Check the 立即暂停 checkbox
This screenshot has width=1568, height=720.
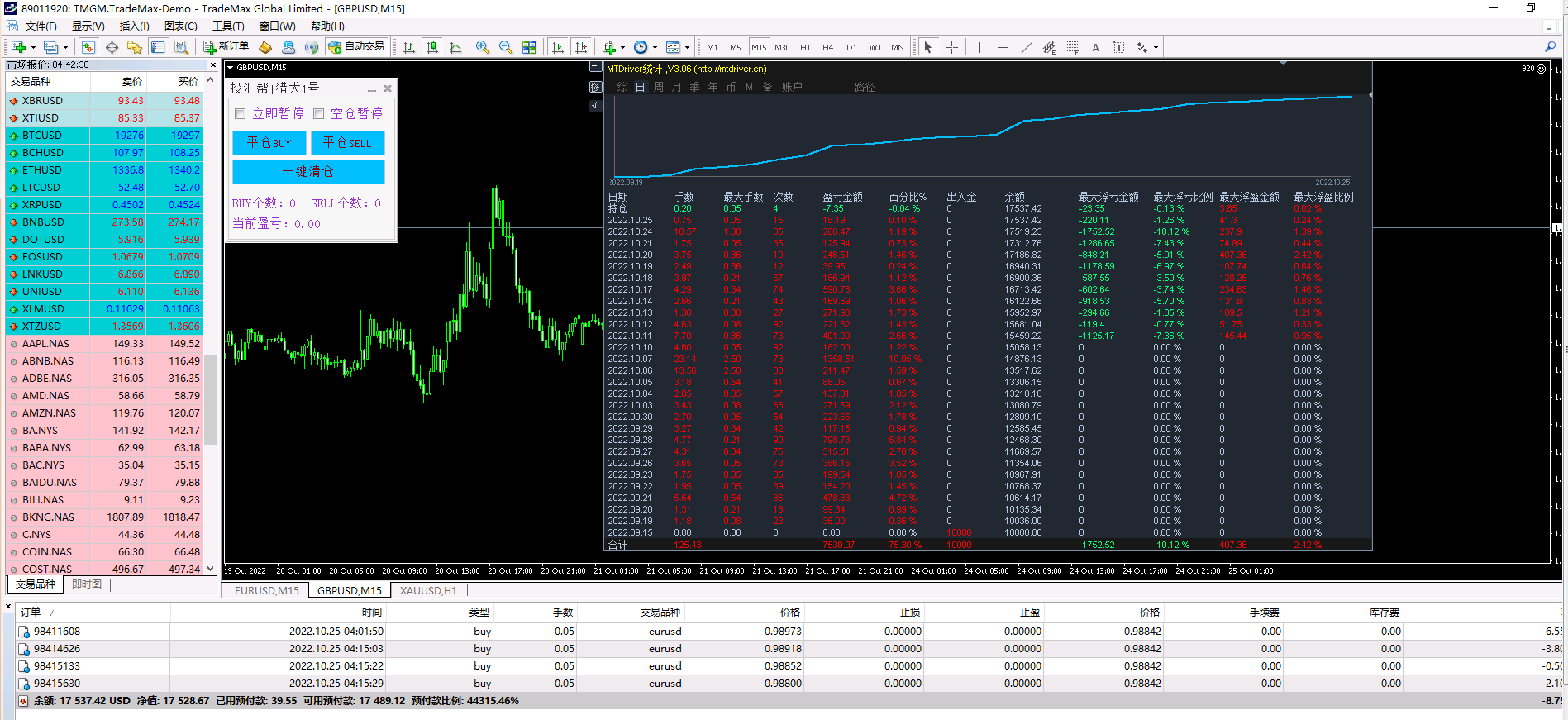[x=241, y=114]
